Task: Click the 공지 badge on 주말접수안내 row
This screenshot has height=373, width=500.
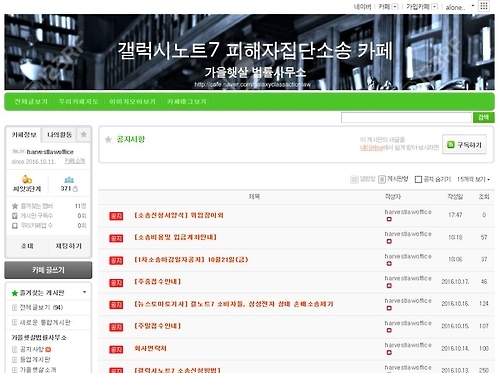Action: click(x=116, y=327)
